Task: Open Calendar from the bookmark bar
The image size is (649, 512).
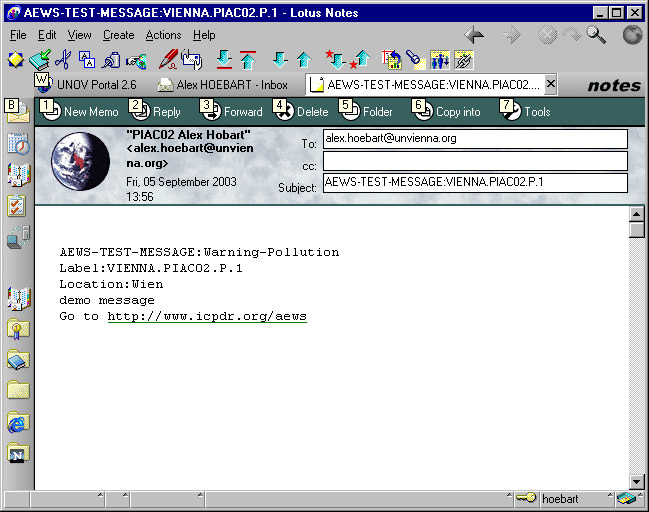Action: coord(18,144)
